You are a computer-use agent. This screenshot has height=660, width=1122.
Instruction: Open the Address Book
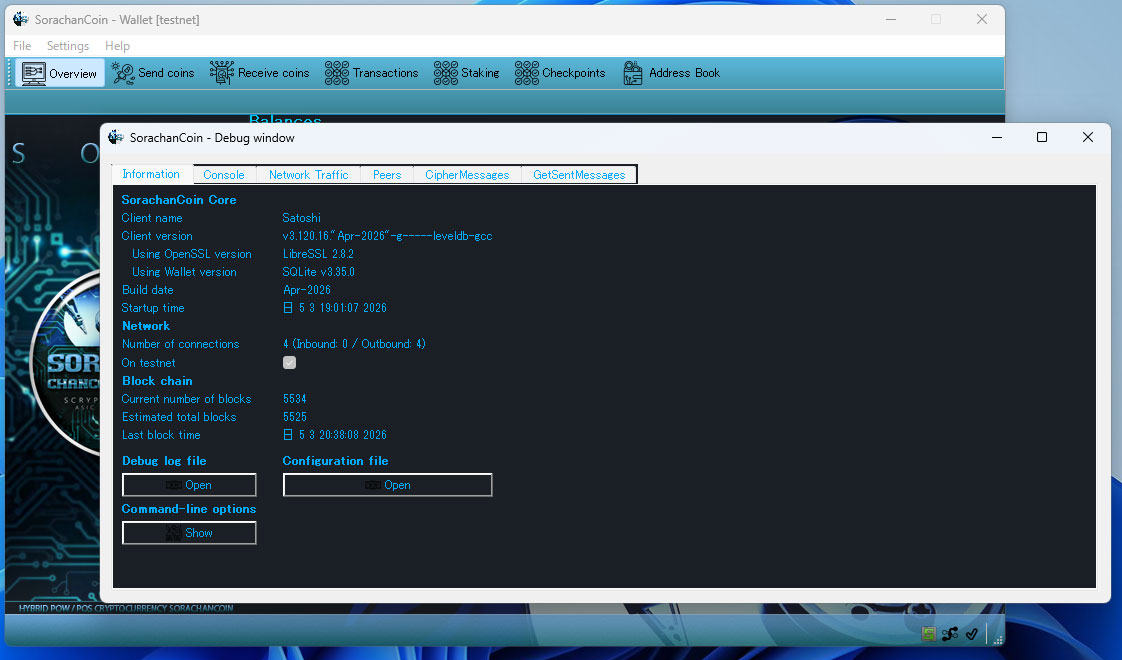click(x=671, y=73)
